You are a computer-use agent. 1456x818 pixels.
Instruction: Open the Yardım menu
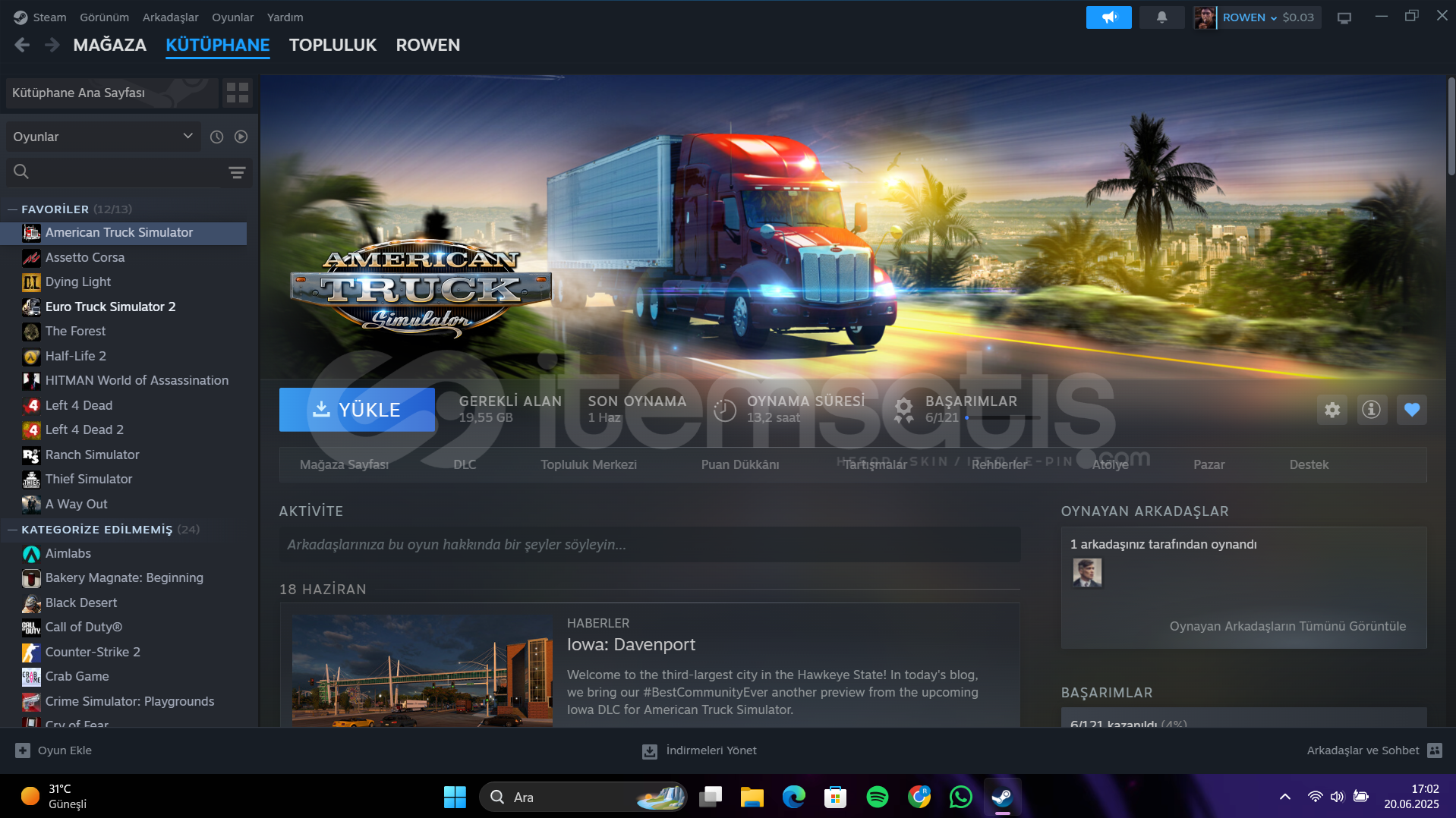coord(285,17)
